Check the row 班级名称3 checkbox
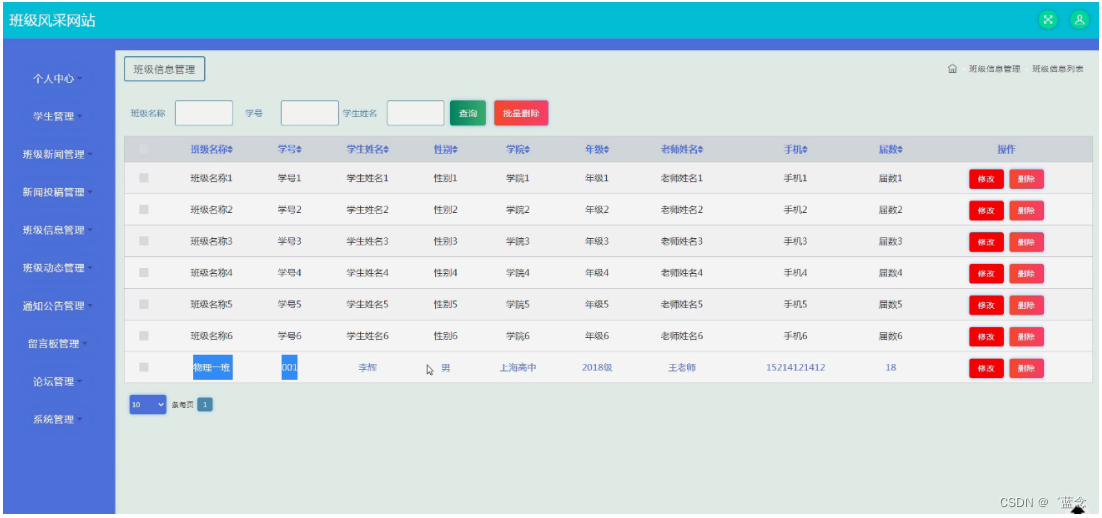 click(144, 241)
